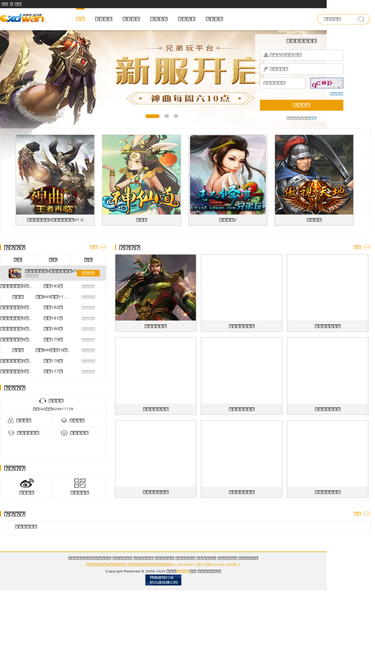The width and height of the screenshot is (375, 667).
Task: Open the server 180 row in the list
Action: (x=53, y=329)
